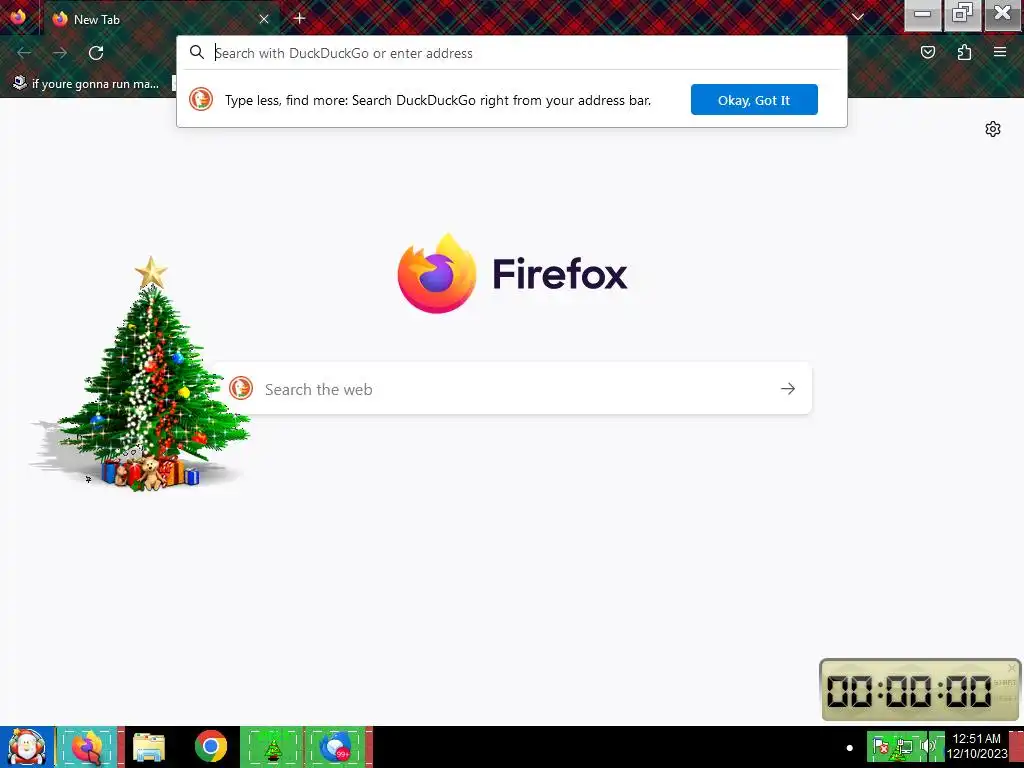Click the reload page icon
The width and height of the screenshot is (1024, 768).
(x=96, y=53)
